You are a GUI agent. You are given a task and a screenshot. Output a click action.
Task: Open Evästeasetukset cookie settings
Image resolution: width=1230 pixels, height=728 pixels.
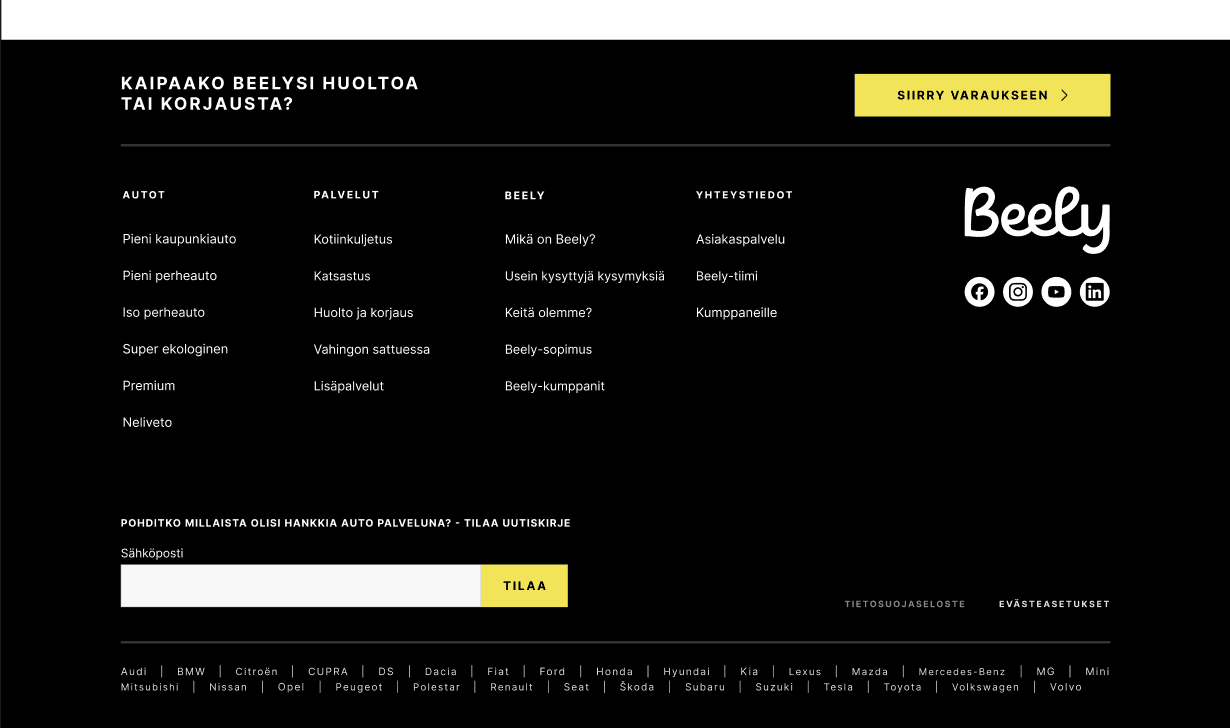point(1054,604)
